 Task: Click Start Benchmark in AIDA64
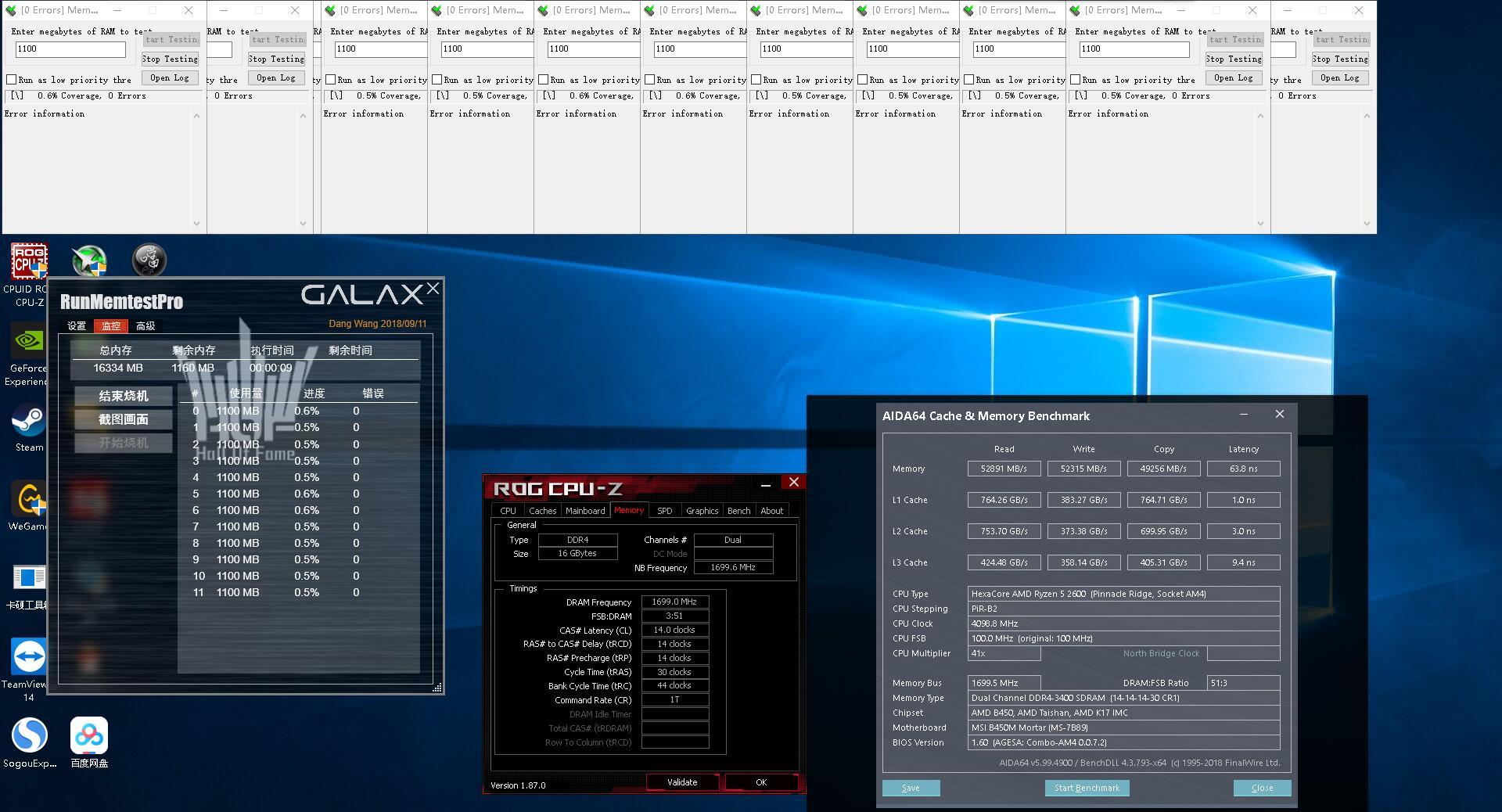(x=1087, y=788)
